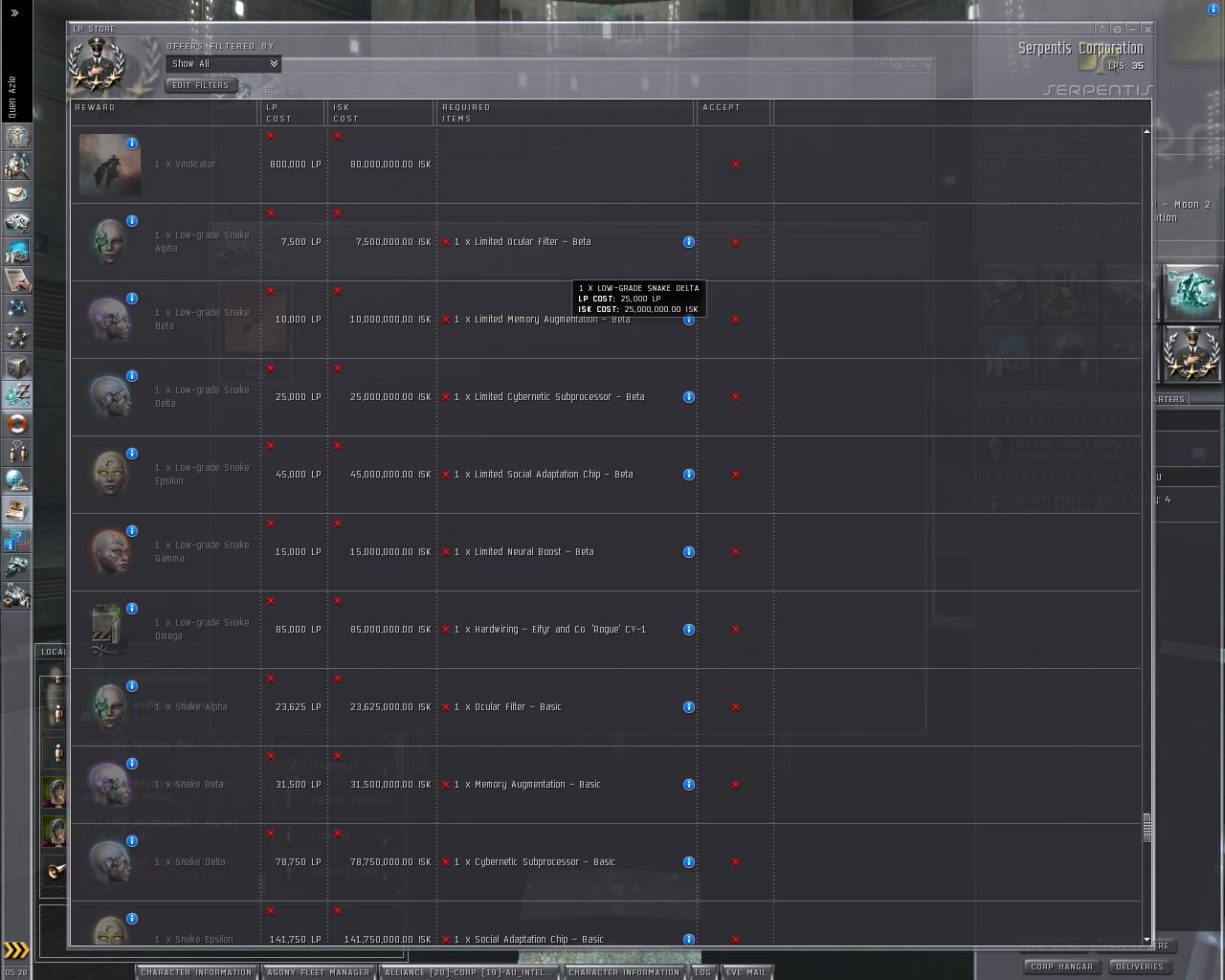Select the '85,000 LP' cost cell

pos(298,630)
